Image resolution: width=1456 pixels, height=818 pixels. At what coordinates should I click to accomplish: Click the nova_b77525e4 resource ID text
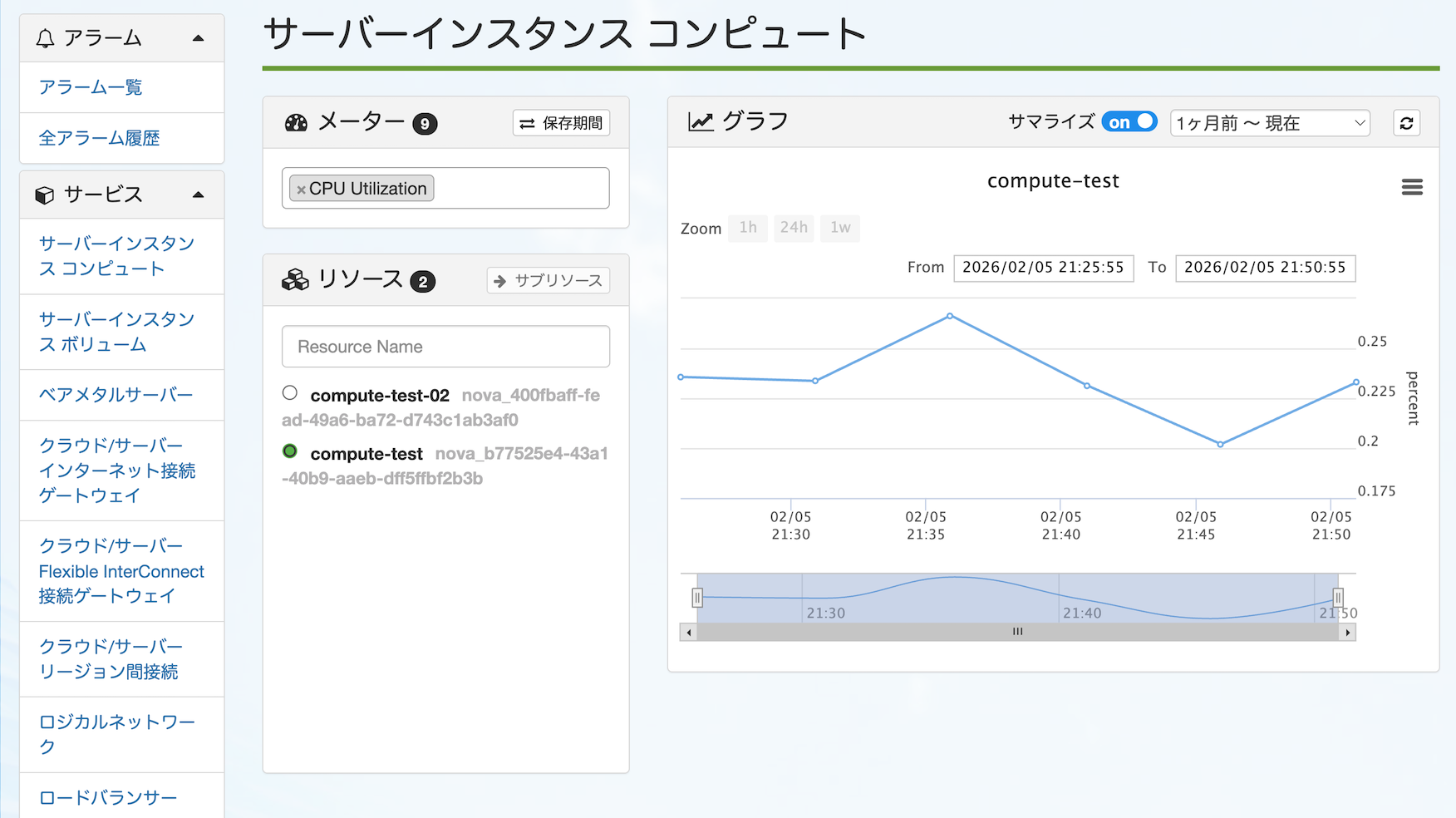coord(445,466)
